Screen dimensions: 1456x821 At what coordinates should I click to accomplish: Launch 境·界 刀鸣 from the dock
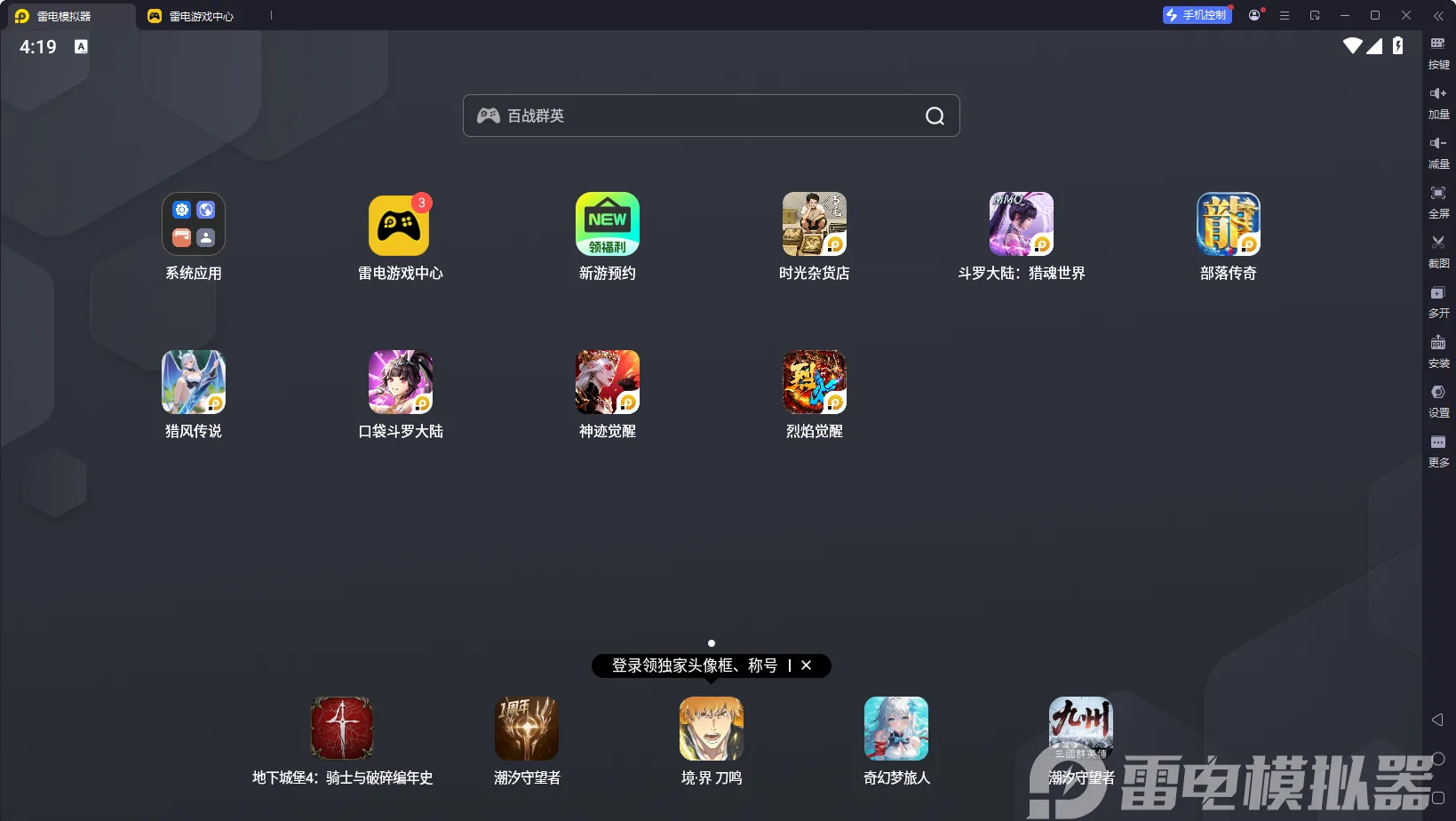712,729
